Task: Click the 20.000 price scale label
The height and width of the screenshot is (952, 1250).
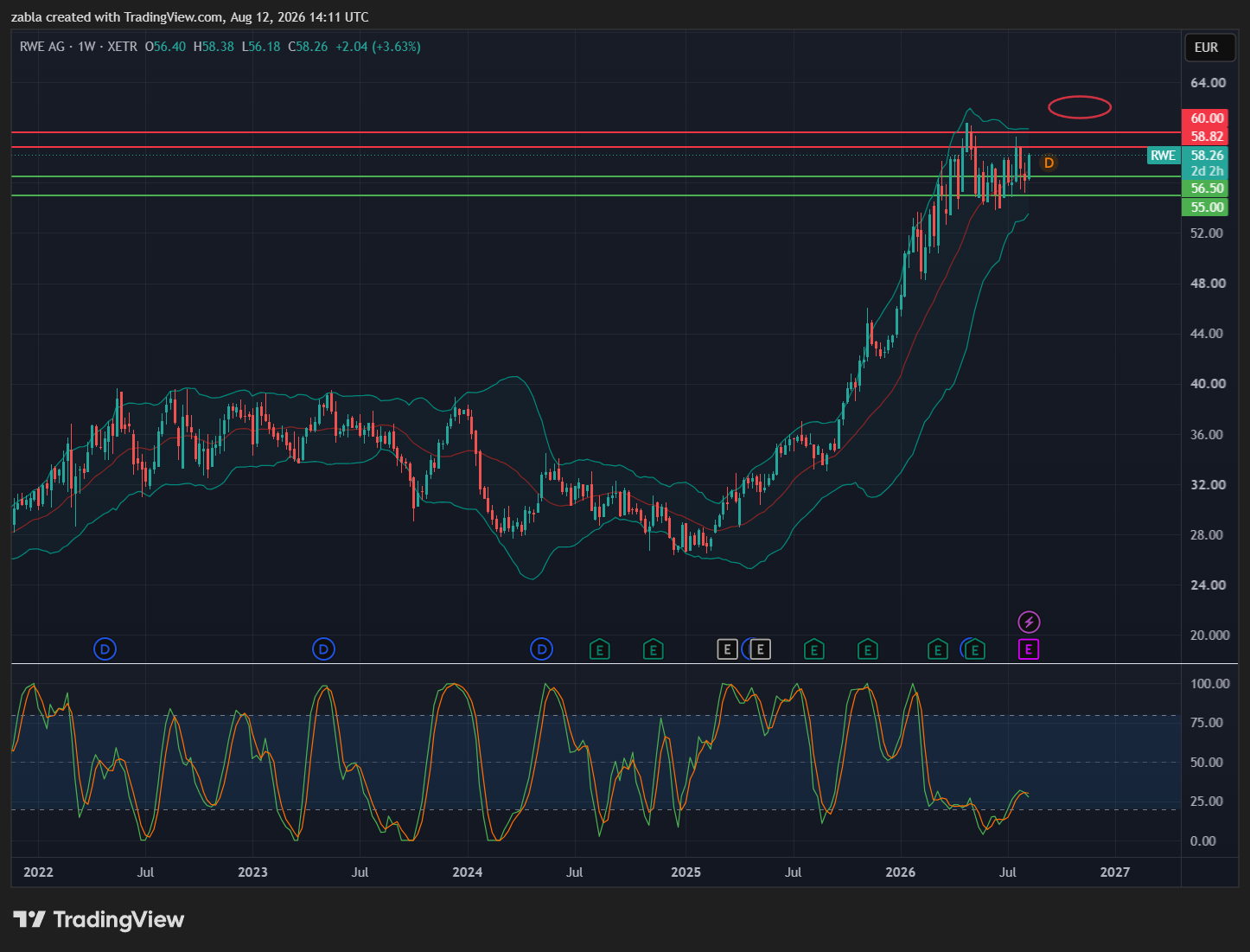Action: [x=1209, y=636]
